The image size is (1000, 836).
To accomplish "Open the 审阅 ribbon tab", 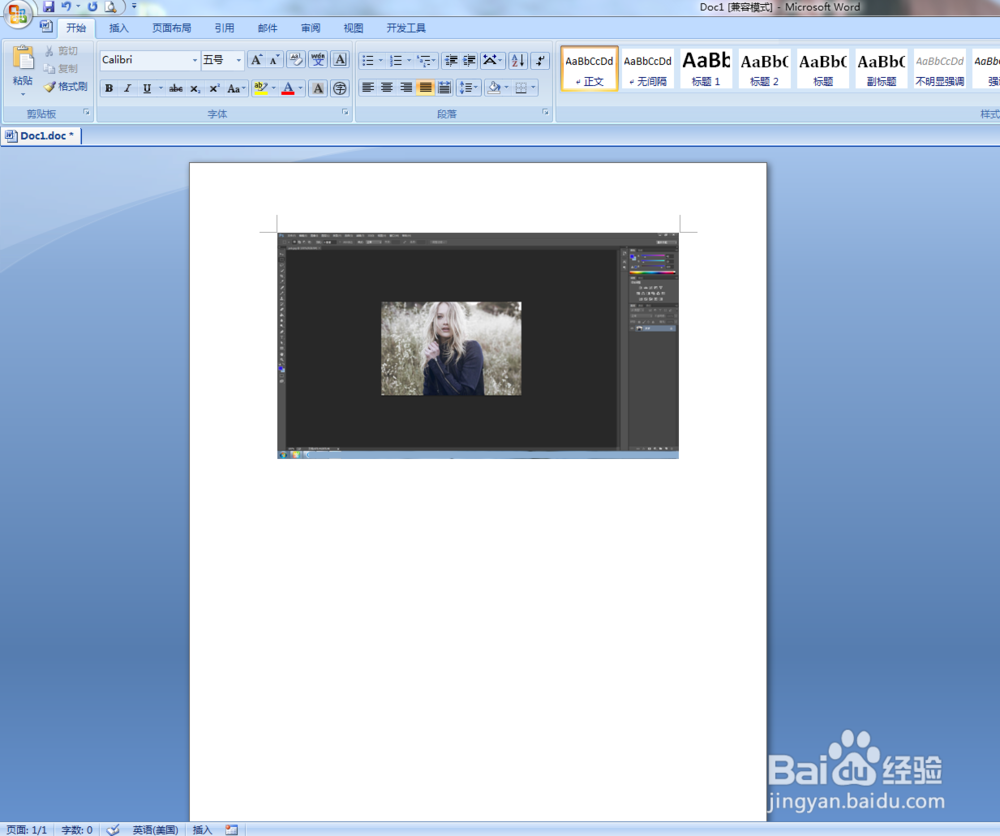I will coord(311,28).
